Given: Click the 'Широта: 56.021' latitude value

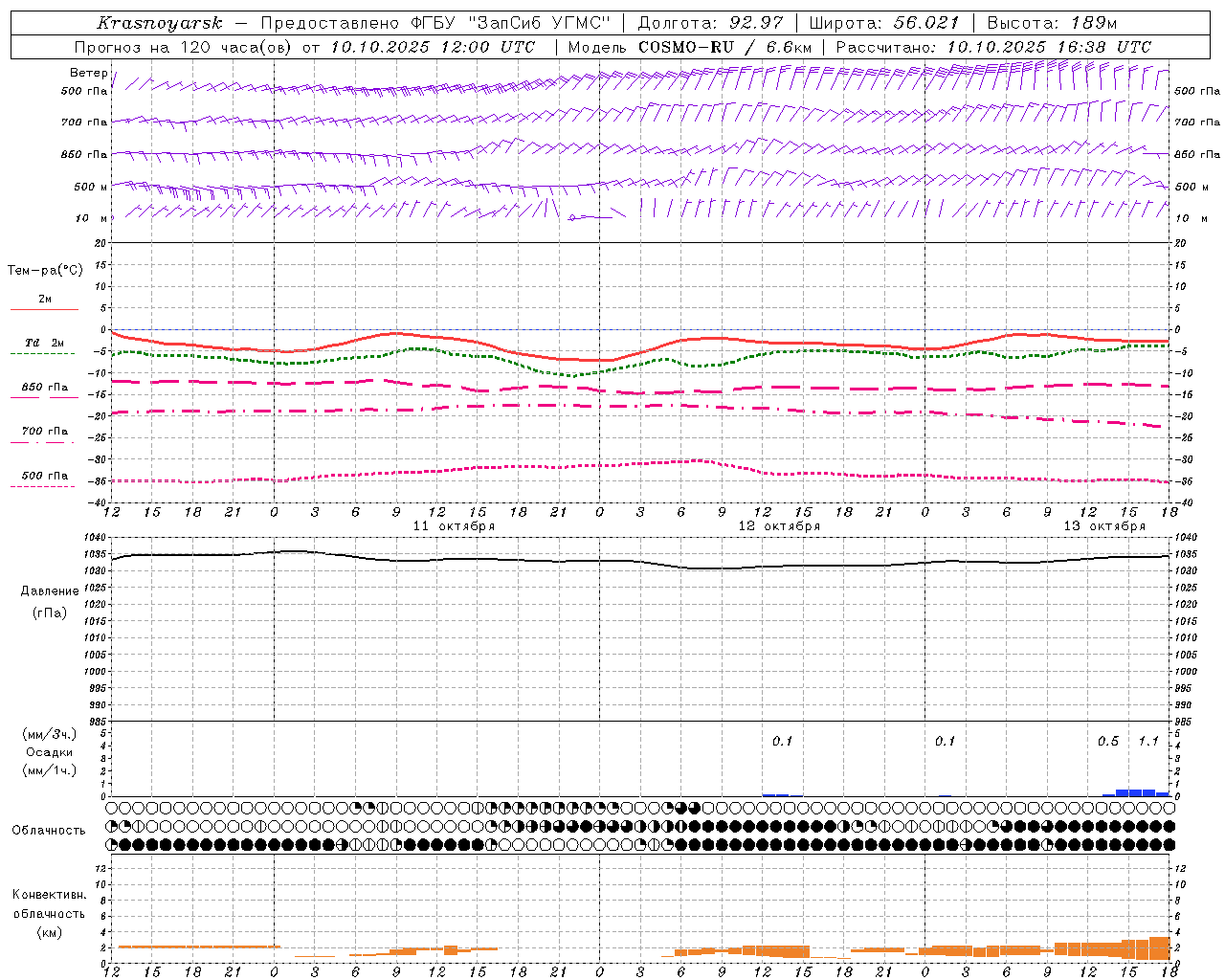Looking at the screenshot, I should coord(884,23).
